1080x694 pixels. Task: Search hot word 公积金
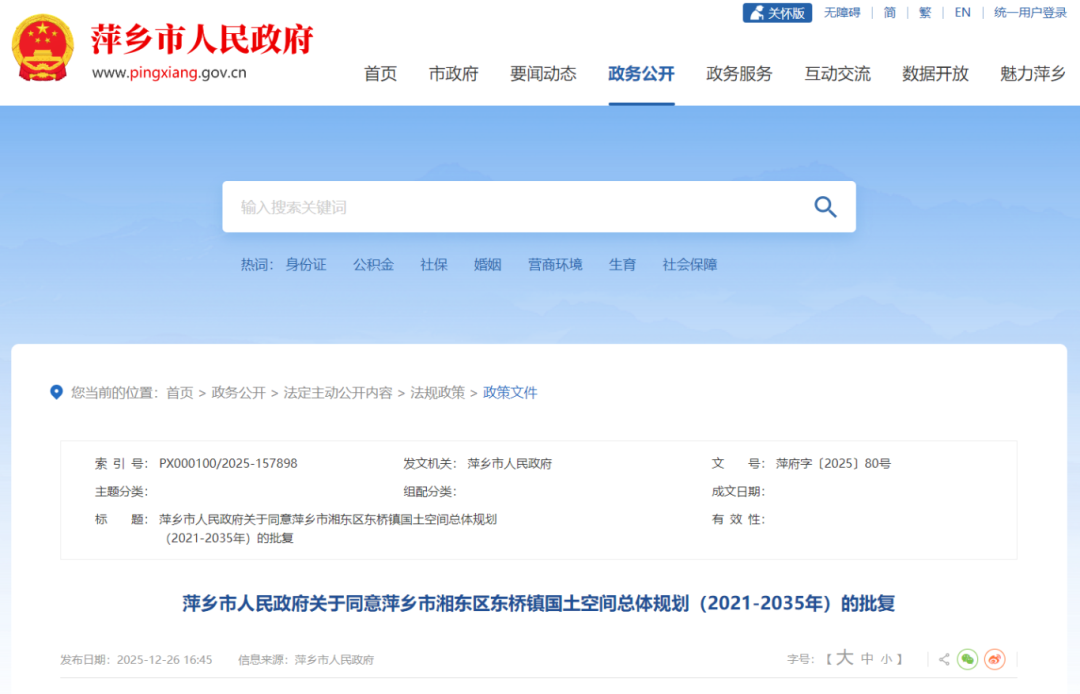373,264
